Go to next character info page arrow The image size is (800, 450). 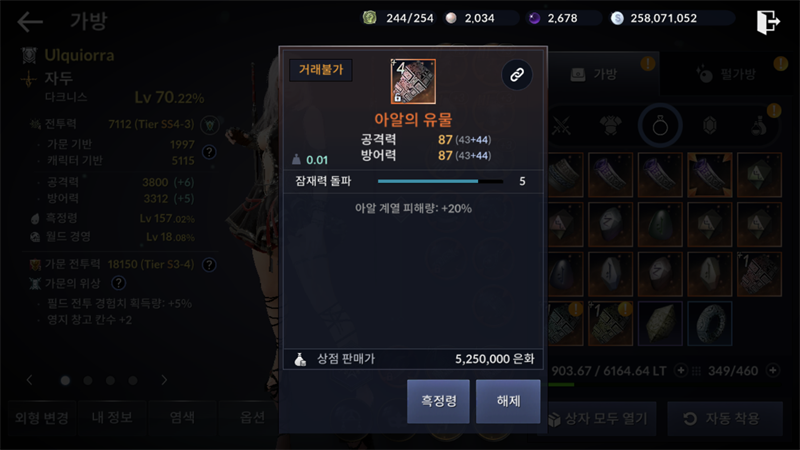[164, 380]
